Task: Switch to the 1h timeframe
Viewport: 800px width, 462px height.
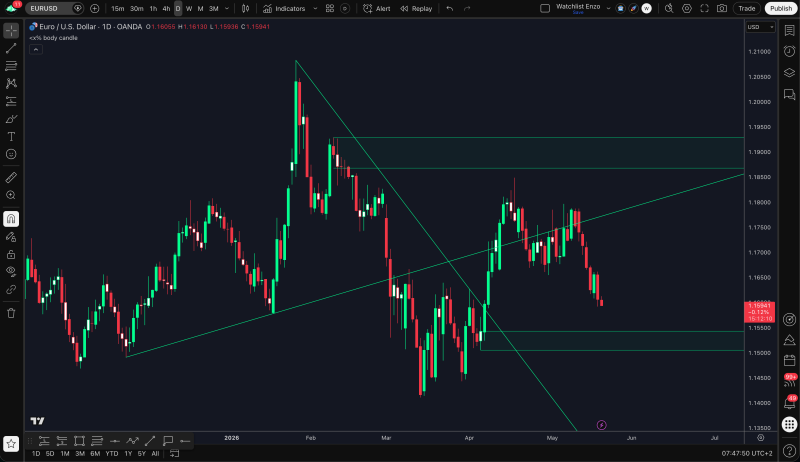Action: [x=153, y=9]
